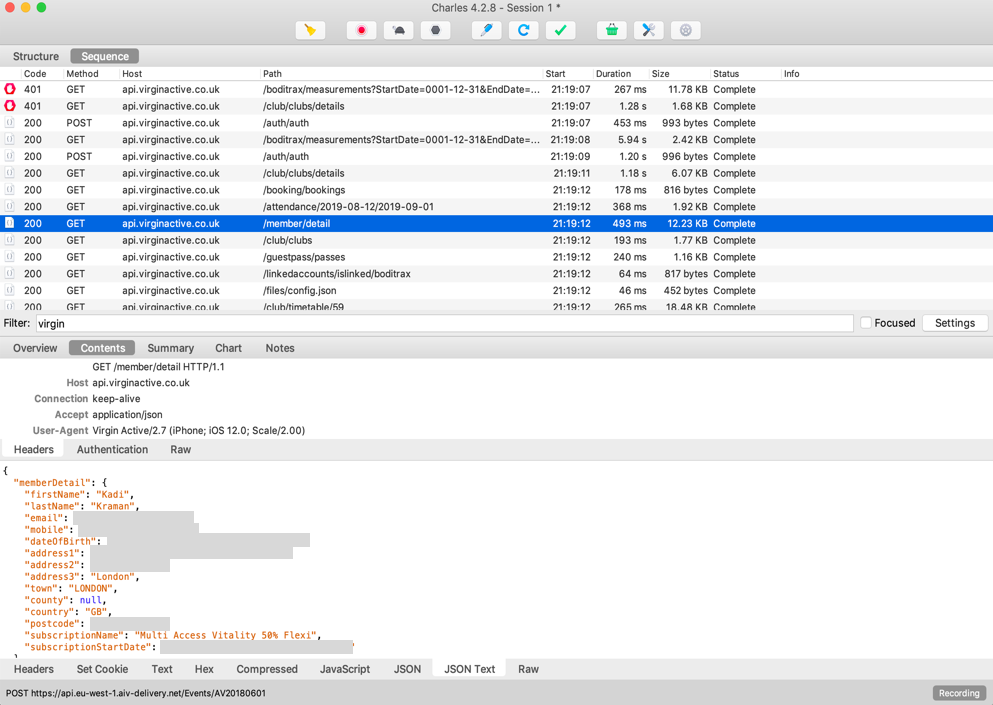The width and height of the screenshot is (993, 705).
Task: Enable the Focused checkbox
Action: [x=866, y=323]
